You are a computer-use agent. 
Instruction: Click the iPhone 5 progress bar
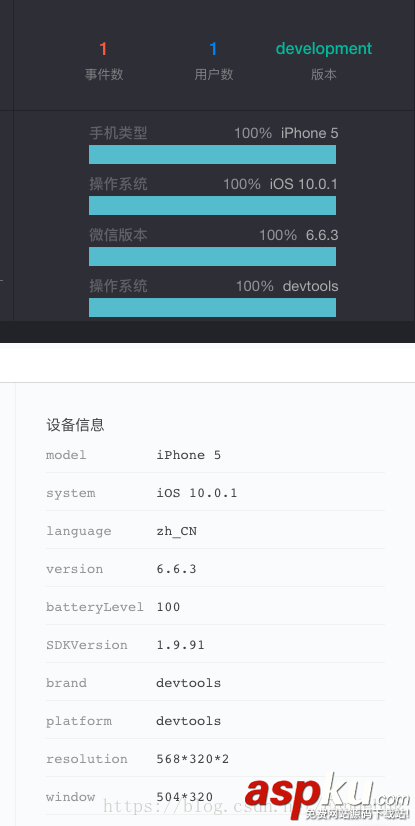212,154
